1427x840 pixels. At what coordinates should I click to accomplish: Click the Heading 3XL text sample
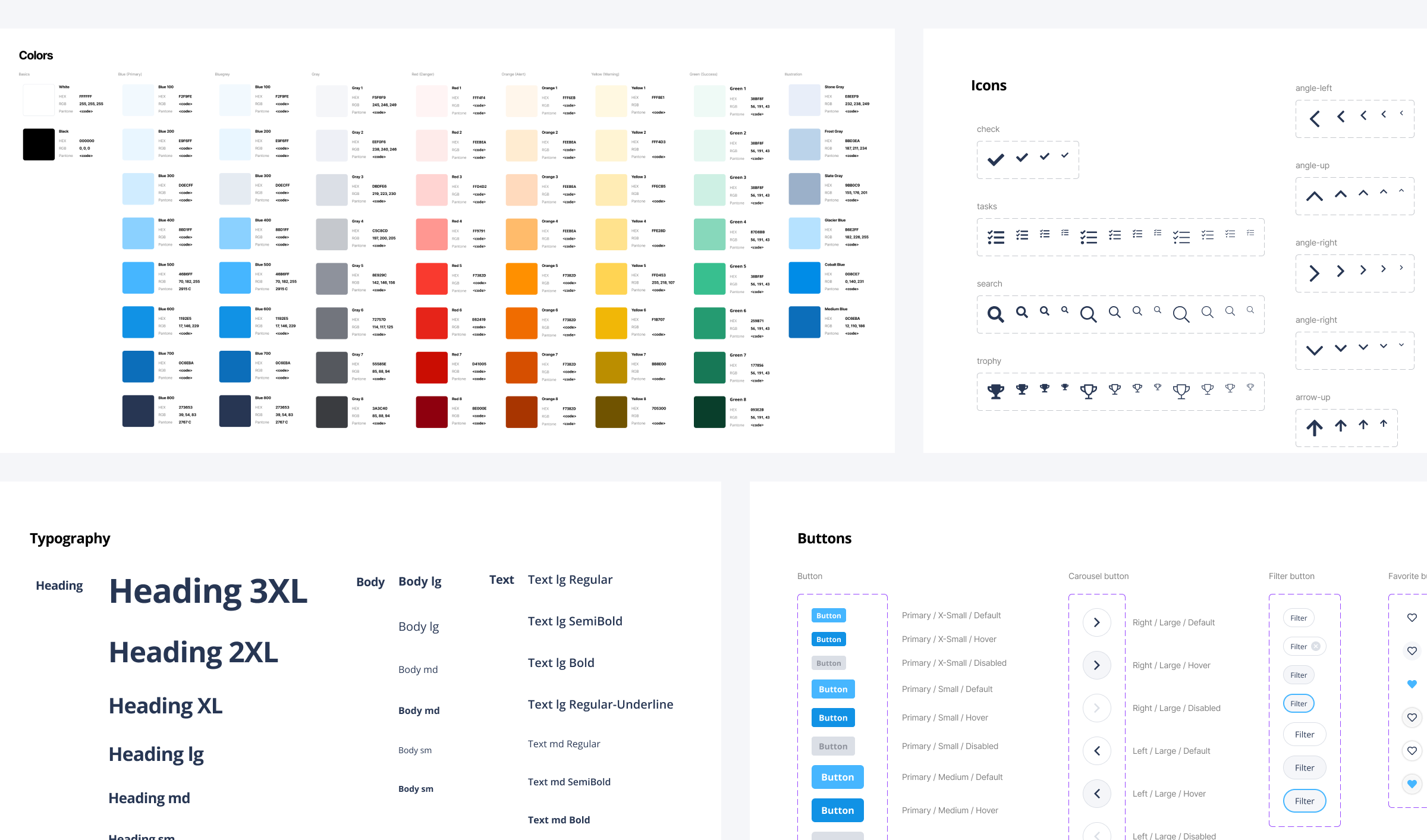(208, 592)
